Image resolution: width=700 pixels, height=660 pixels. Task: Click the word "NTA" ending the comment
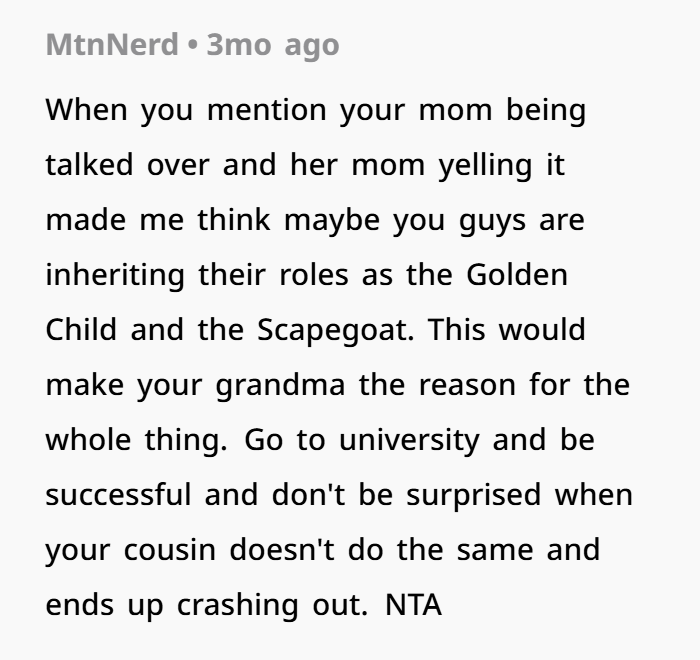click(413, 606)
